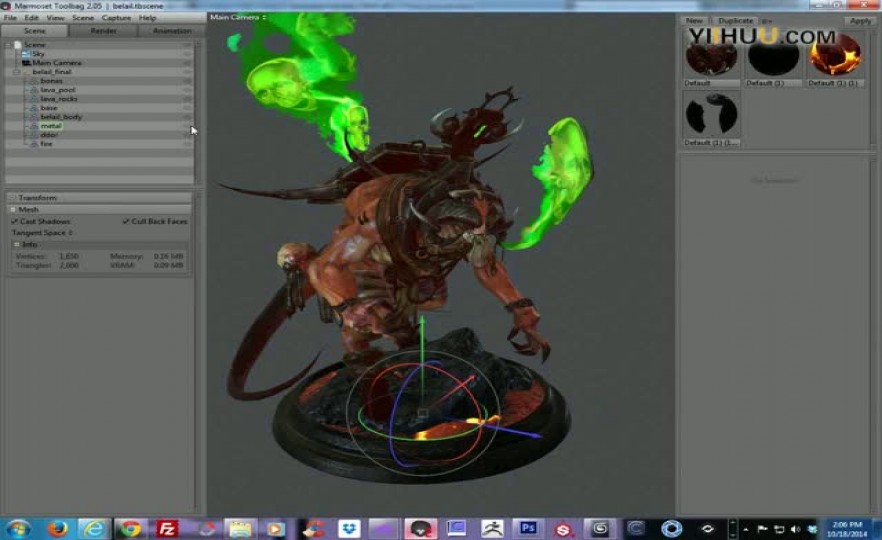This screenshot has height=540, width=882.
Task: Switch to Marmoset Toolbag taskbar icon
Action: tap(420, 529)
